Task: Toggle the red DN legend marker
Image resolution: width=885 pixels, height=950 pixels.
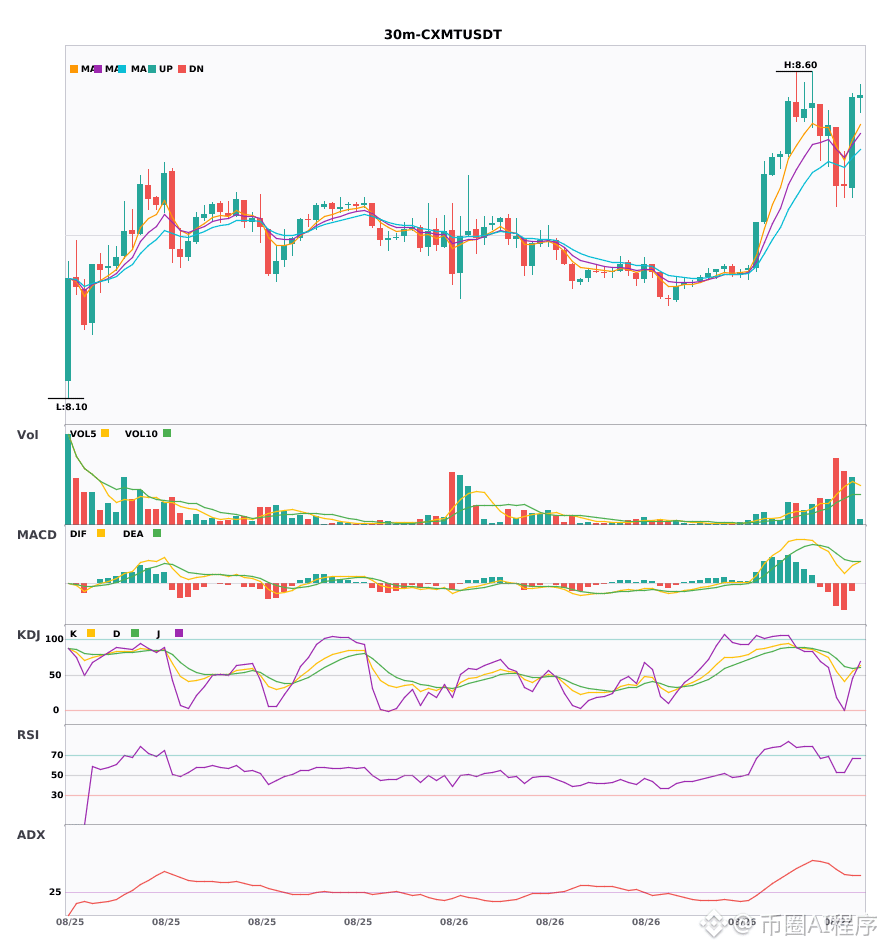Action: [182, 69]
